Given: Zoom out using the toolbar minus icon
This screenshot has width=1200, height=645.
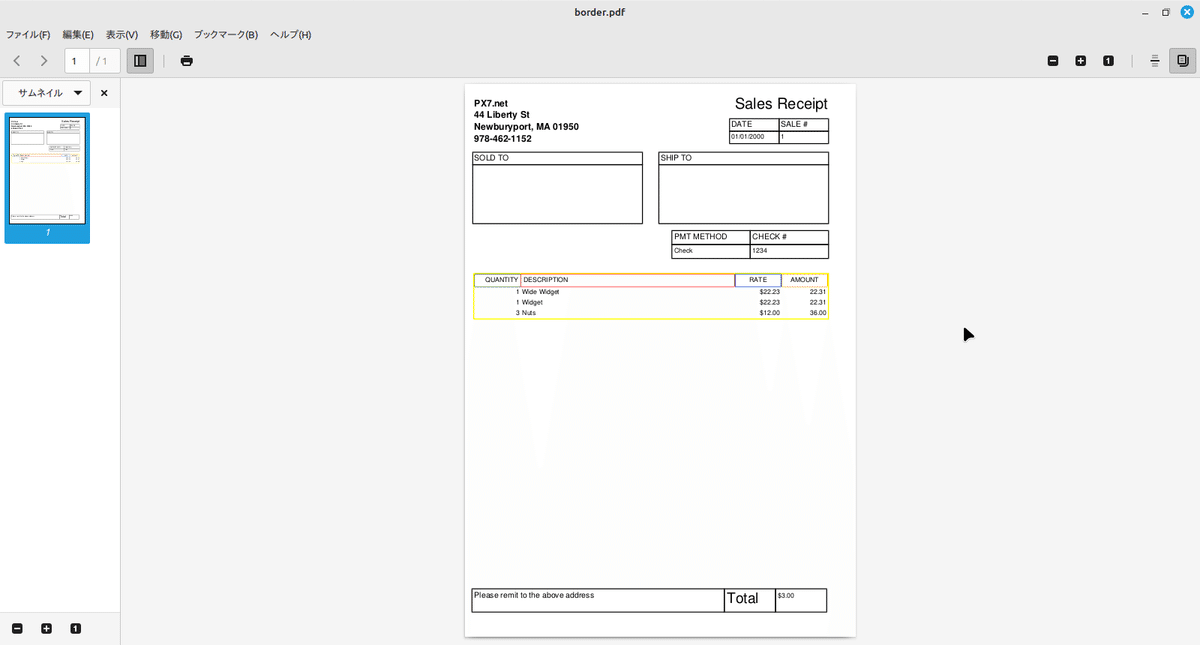Looking at the screenshot, I should point(1052,60).
